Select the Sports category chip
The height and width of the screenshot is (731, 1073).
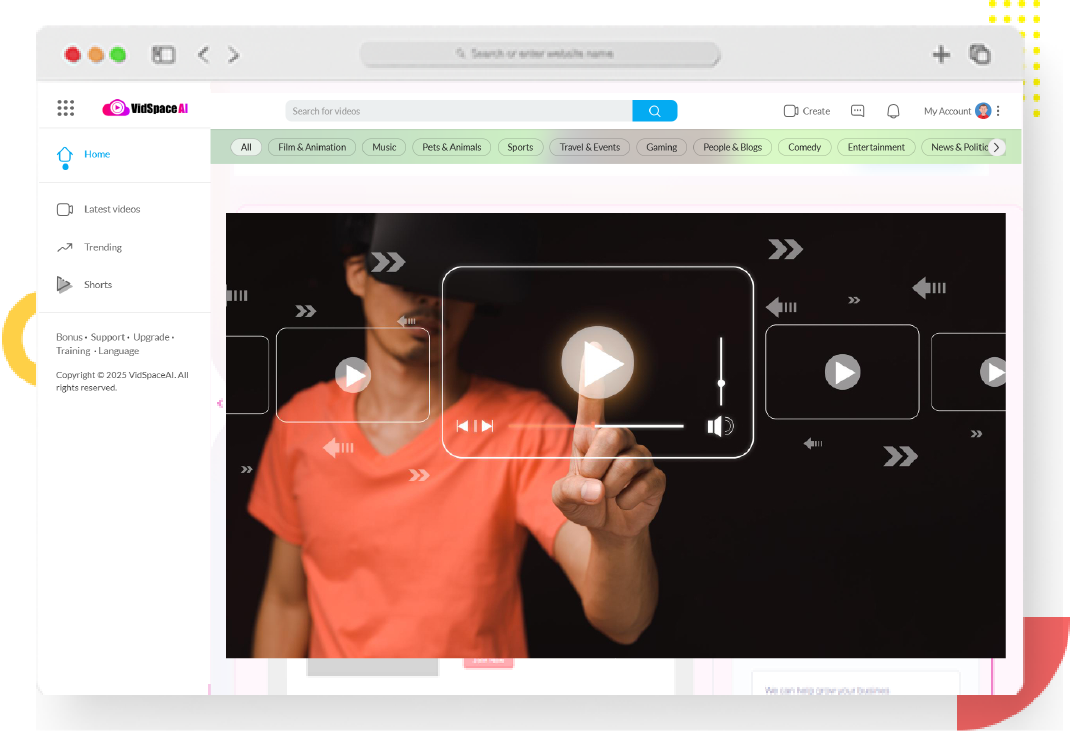(520, 147)
